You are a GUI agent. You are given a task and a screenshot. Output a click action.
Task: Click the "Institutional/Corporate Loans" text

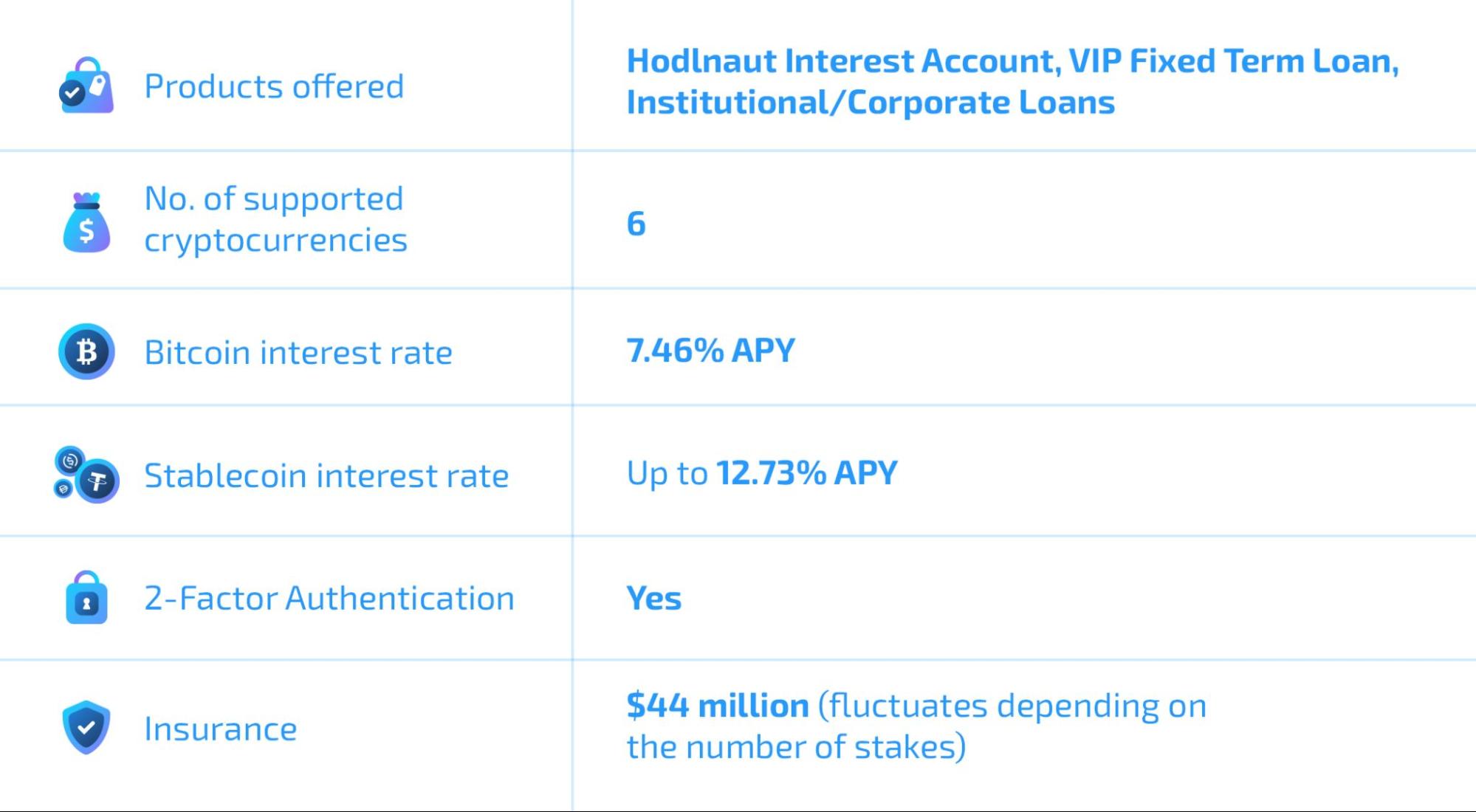click(870, 102)
